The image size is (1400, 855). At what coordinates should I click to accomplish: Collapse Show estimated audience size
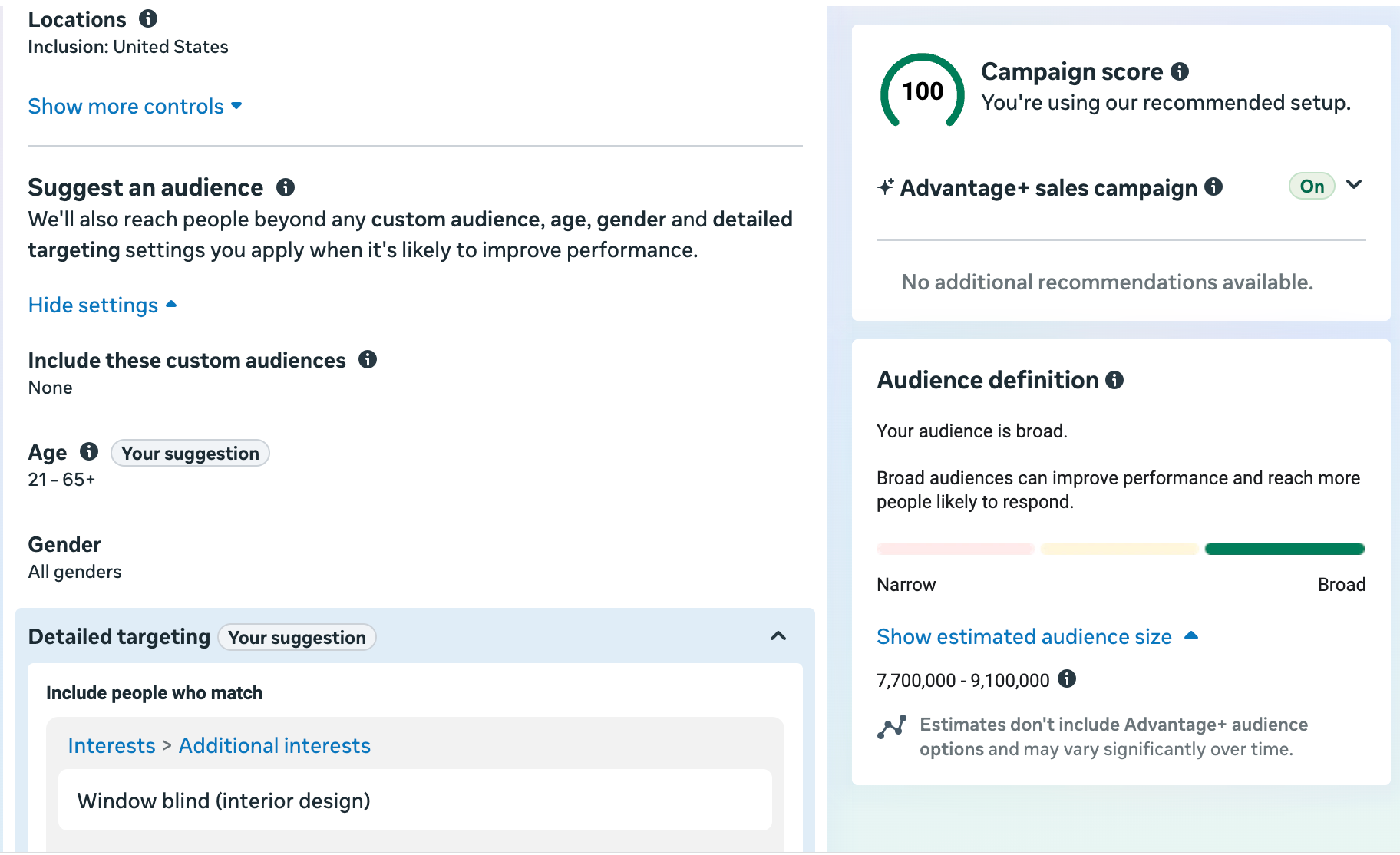[x=1036, y=636]
